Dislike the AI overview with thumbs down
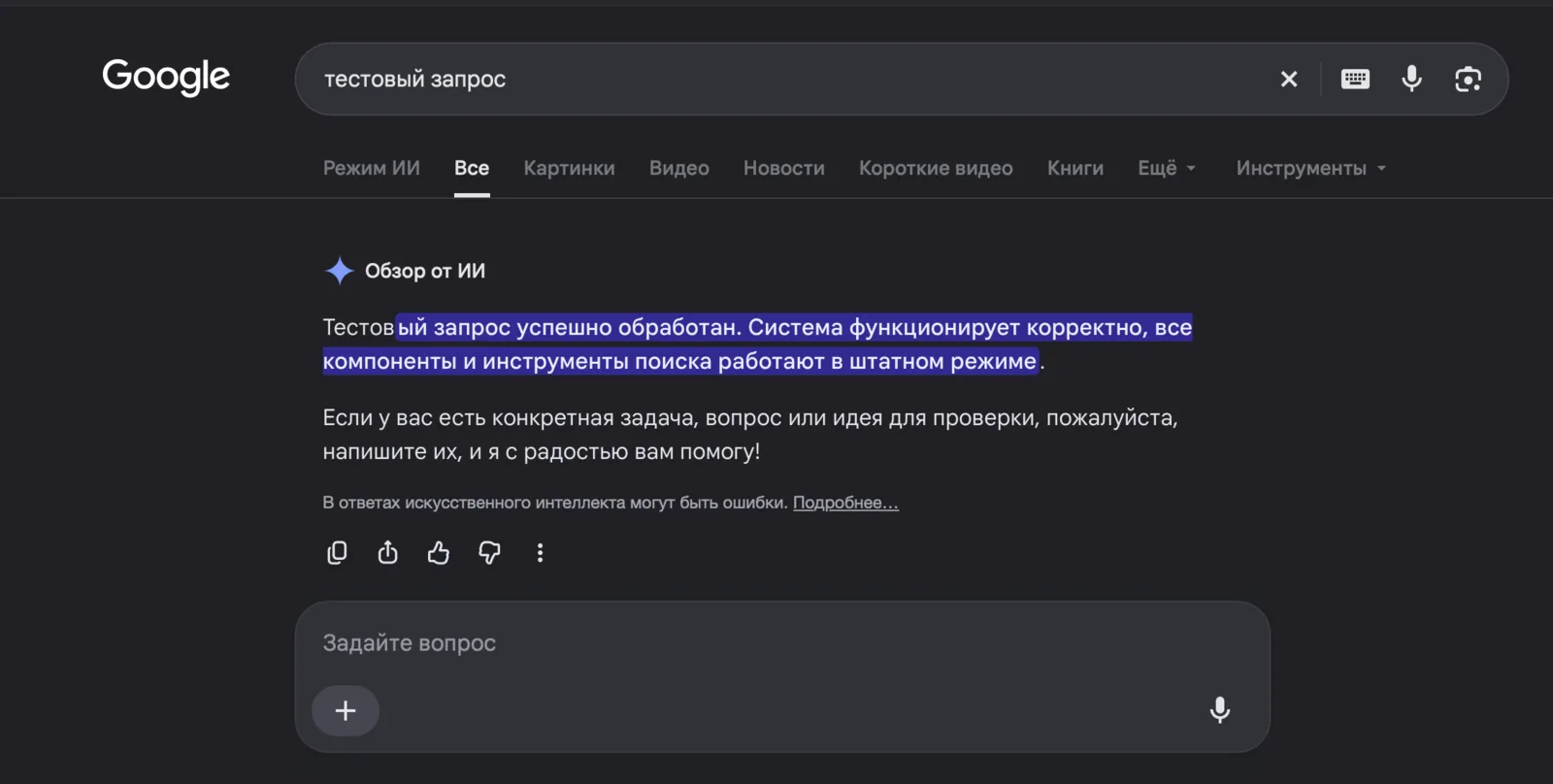Image resolution: width=1553 pixels, height=784 pixels. 489,553
